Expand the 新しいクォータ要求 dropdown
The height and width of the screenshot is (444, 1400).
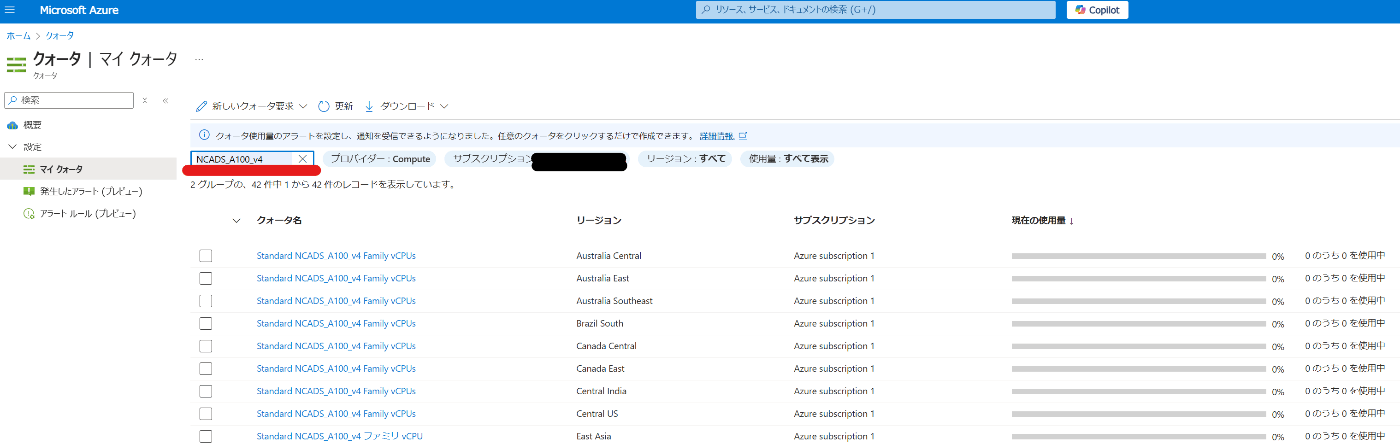303,106
